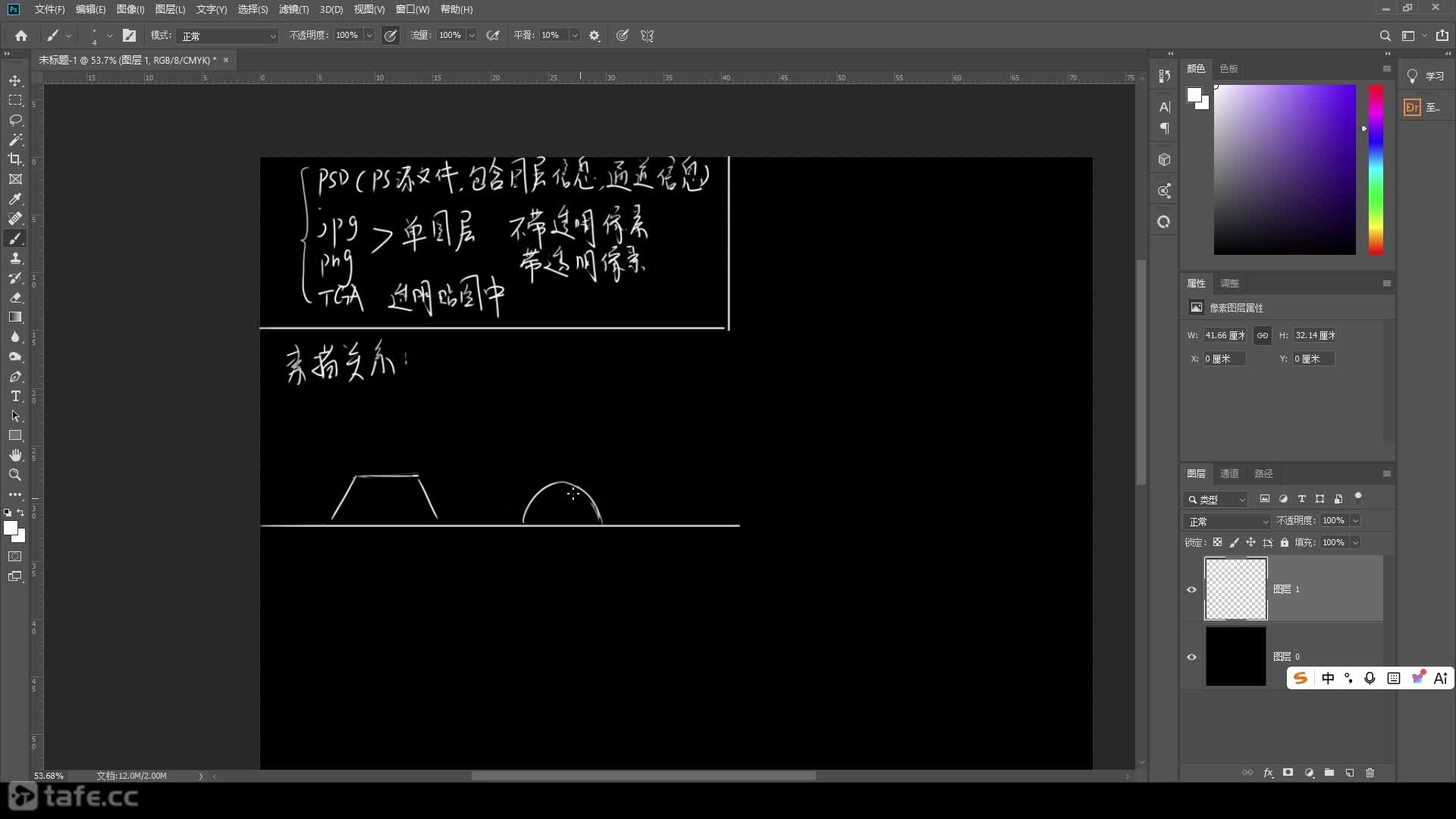Open layer style fx menu
Image resolution: width=1456 pixels, height=819 pixels.
click(1268, 773)
